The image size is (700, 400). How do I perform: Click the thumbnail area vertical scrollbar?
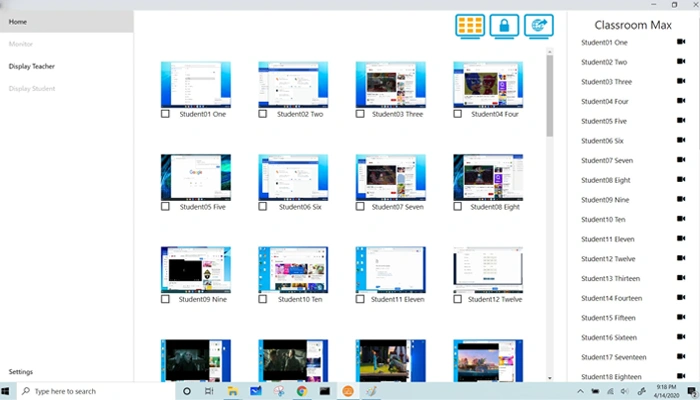point(549,95)
